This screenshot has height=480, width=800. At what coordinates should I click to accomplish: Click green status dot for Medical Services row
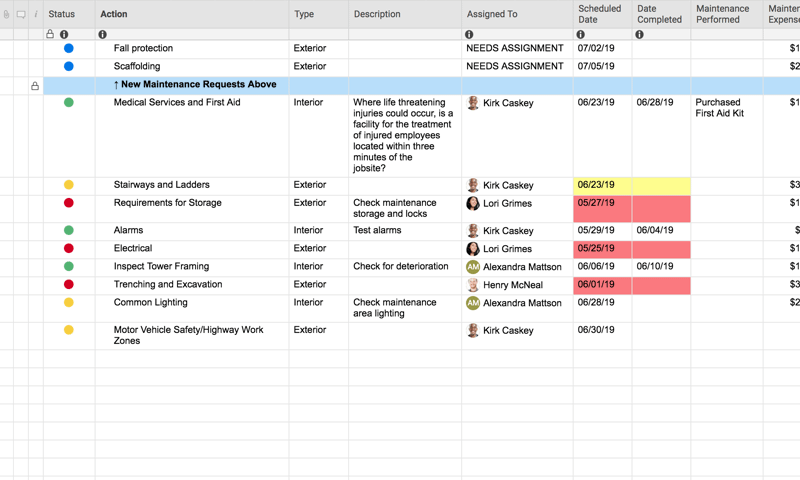(x=68, y=102)
